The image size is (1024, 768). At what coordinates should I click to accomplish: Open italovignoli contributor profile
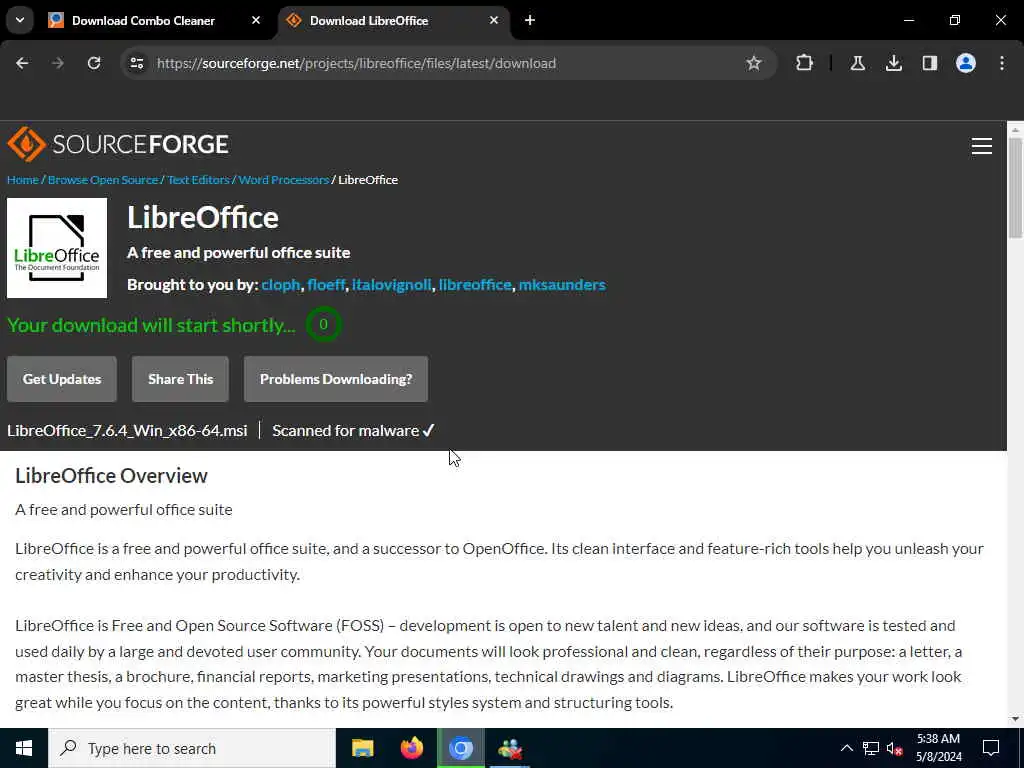click(x=391, y=285)
